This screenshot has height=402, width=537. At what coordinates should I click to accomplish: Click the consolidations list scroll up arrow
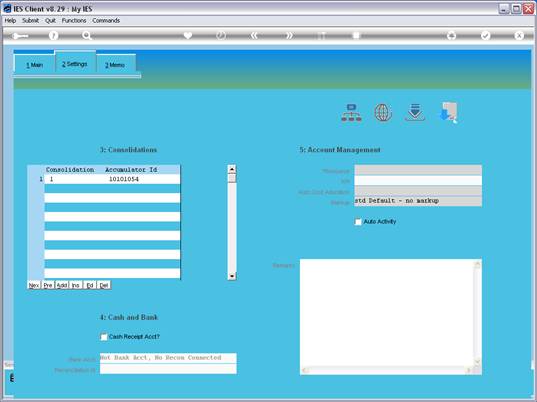coord(232,169)
